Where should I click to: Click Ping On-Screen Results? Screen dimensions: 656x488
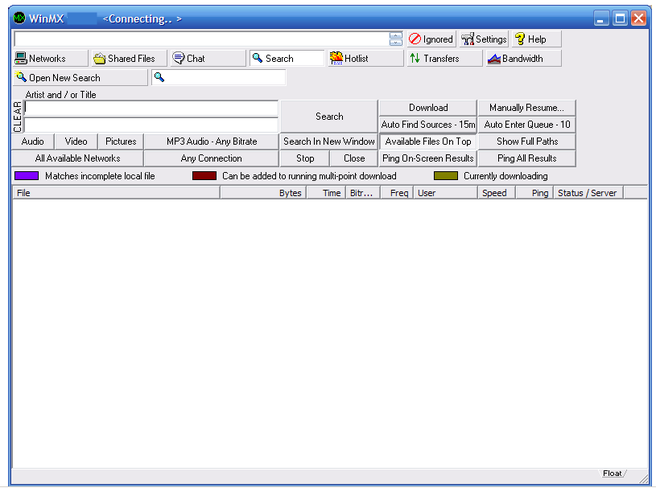(x=428, y=158)
